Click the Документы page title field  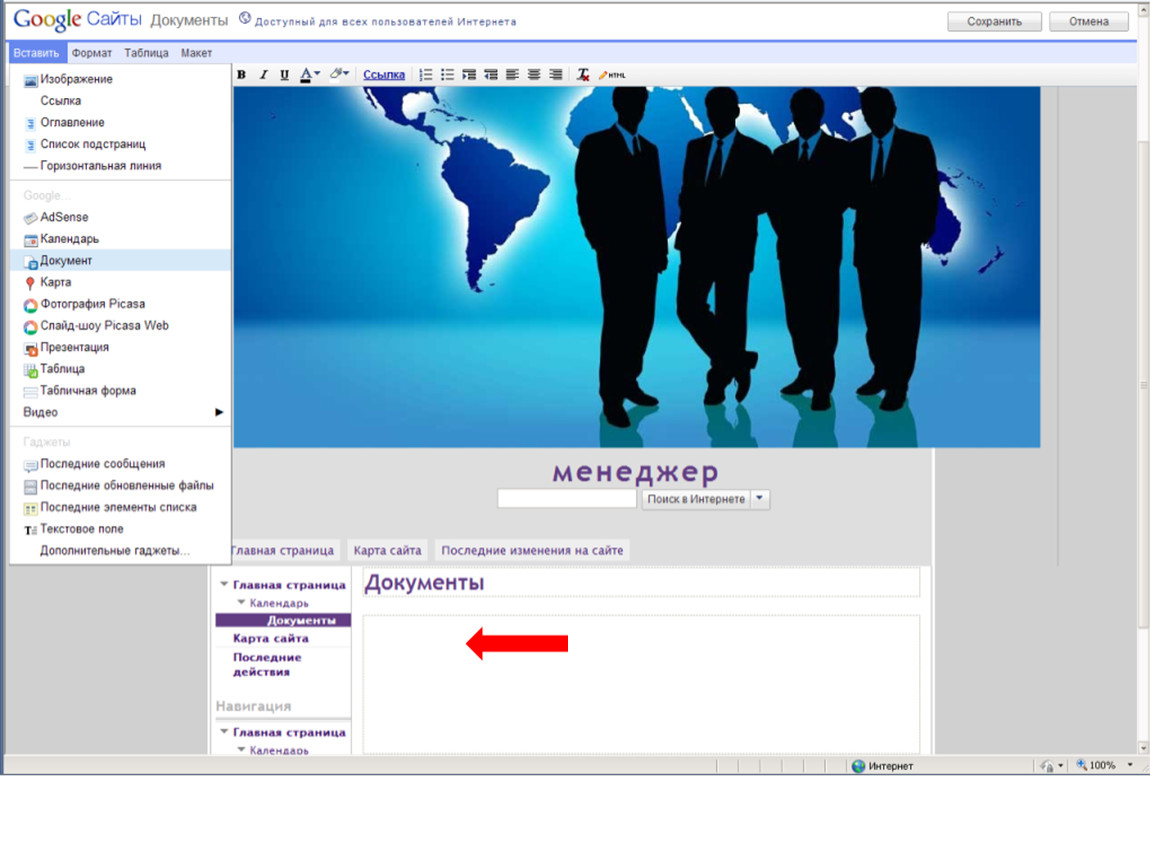coord(641,582)
